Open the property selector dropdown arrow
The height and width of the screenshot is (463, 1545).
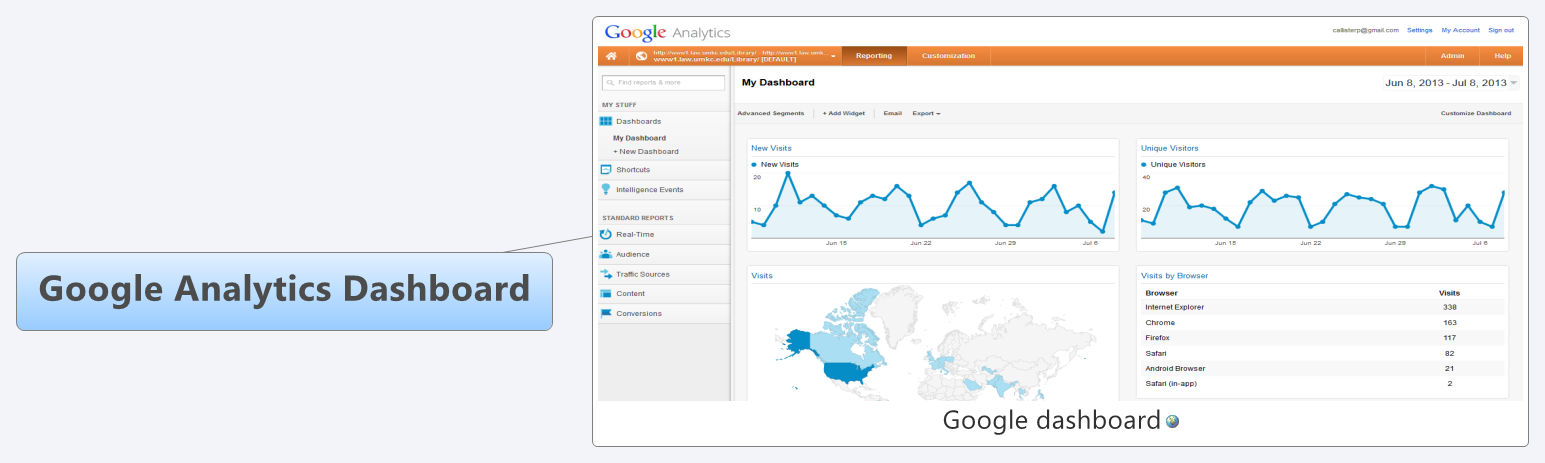pyautogui.click(x=833, y=56)
